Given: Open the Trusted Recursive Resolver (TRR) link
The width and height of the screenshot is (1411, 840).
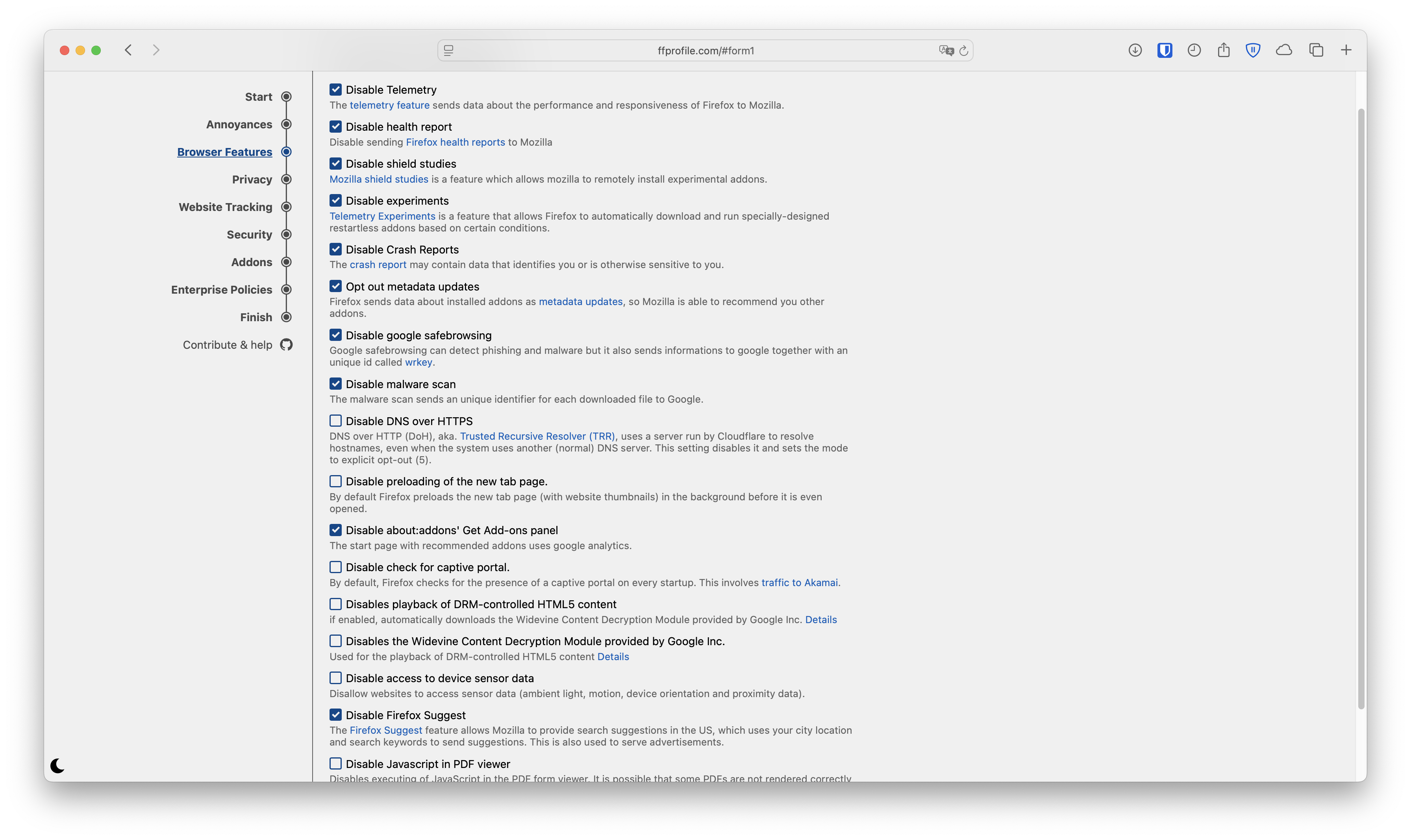Looking at the screenshot, I should [x=538, y=436].
